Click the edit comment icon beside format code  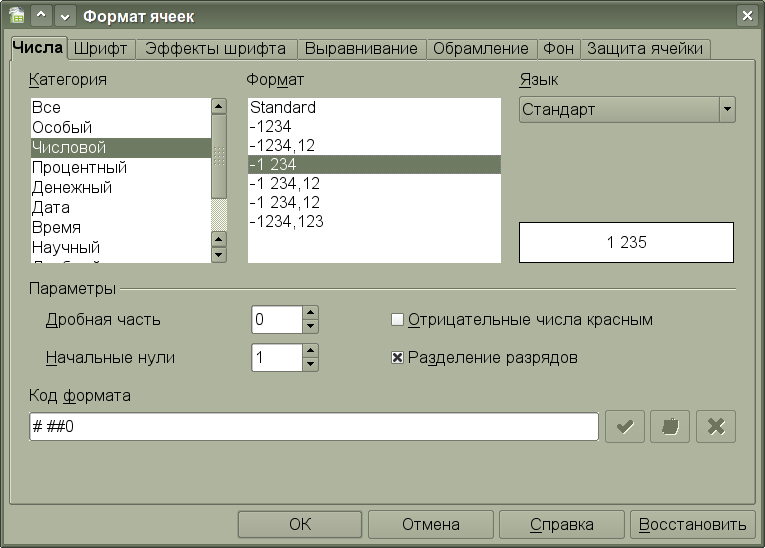pyautogui.click(x=670, y=426)
